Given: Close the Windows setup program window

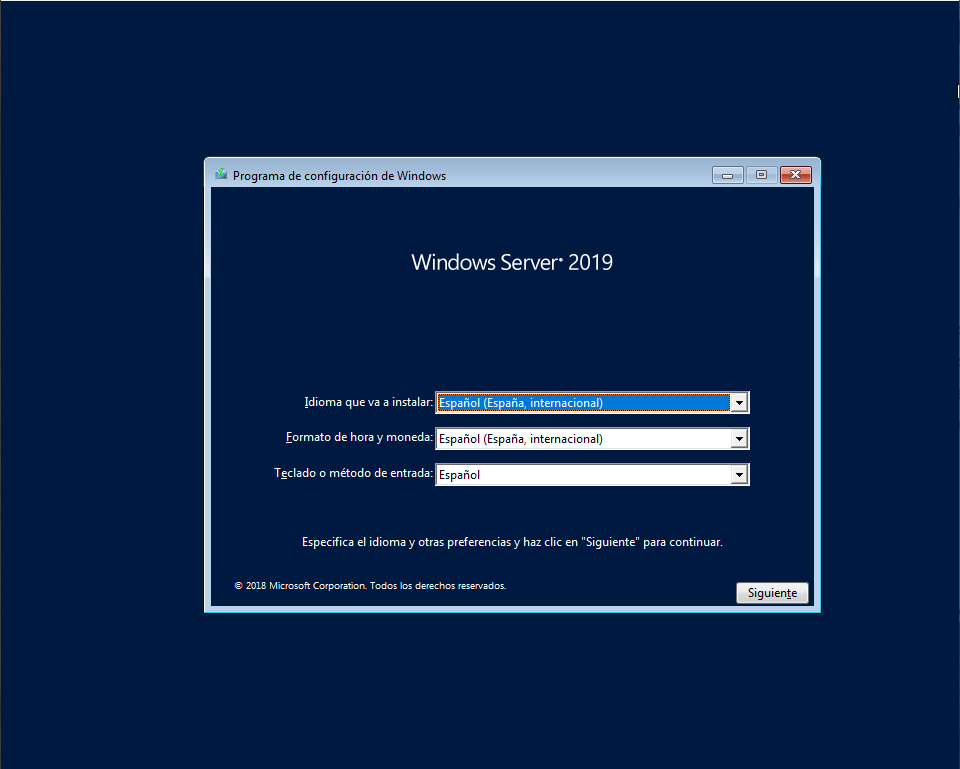Looking at the screenshot, I should 795,175.
